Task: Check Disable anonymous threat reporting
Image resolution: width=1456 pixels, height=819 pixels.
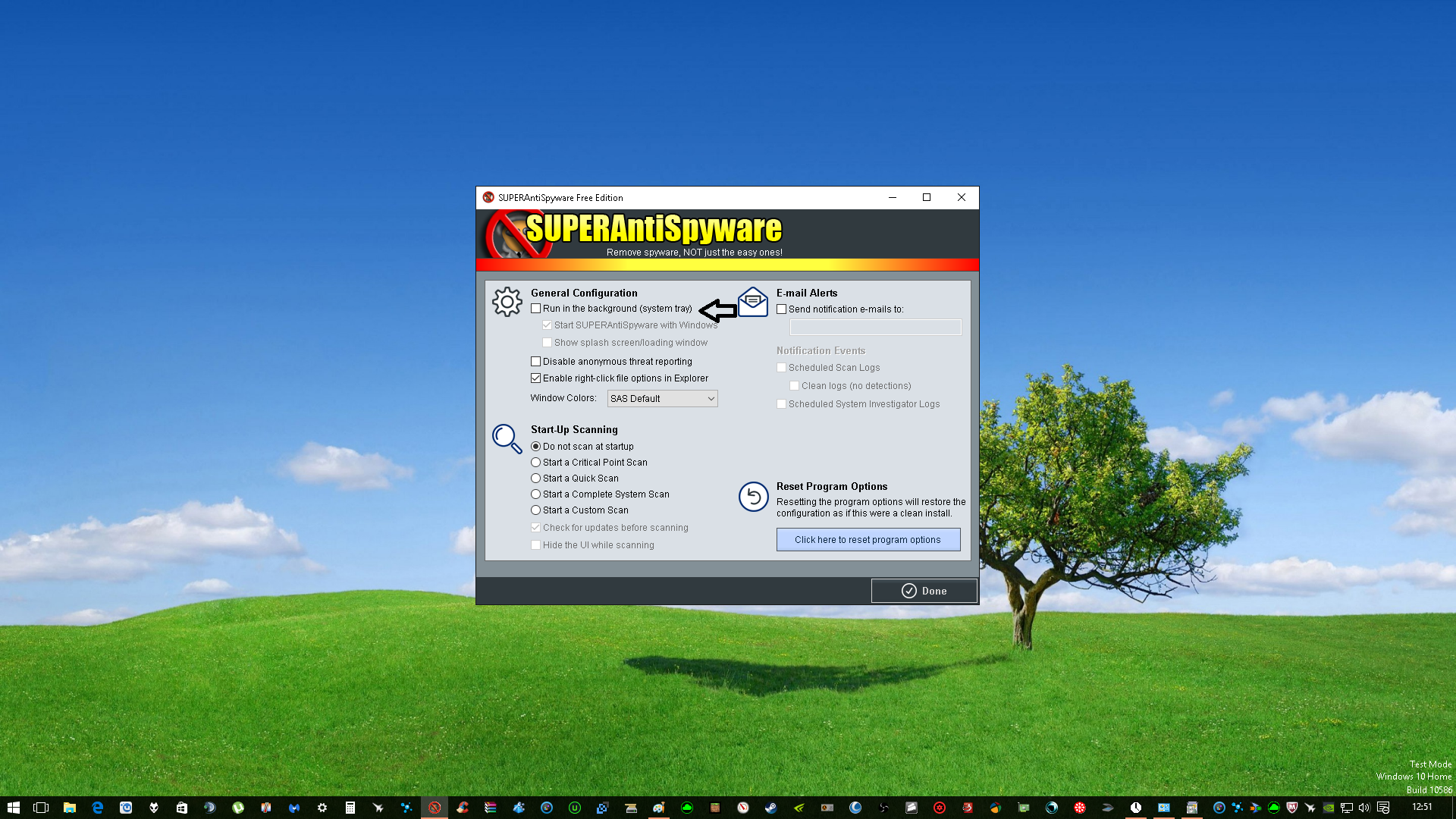Action: [536, 362]
